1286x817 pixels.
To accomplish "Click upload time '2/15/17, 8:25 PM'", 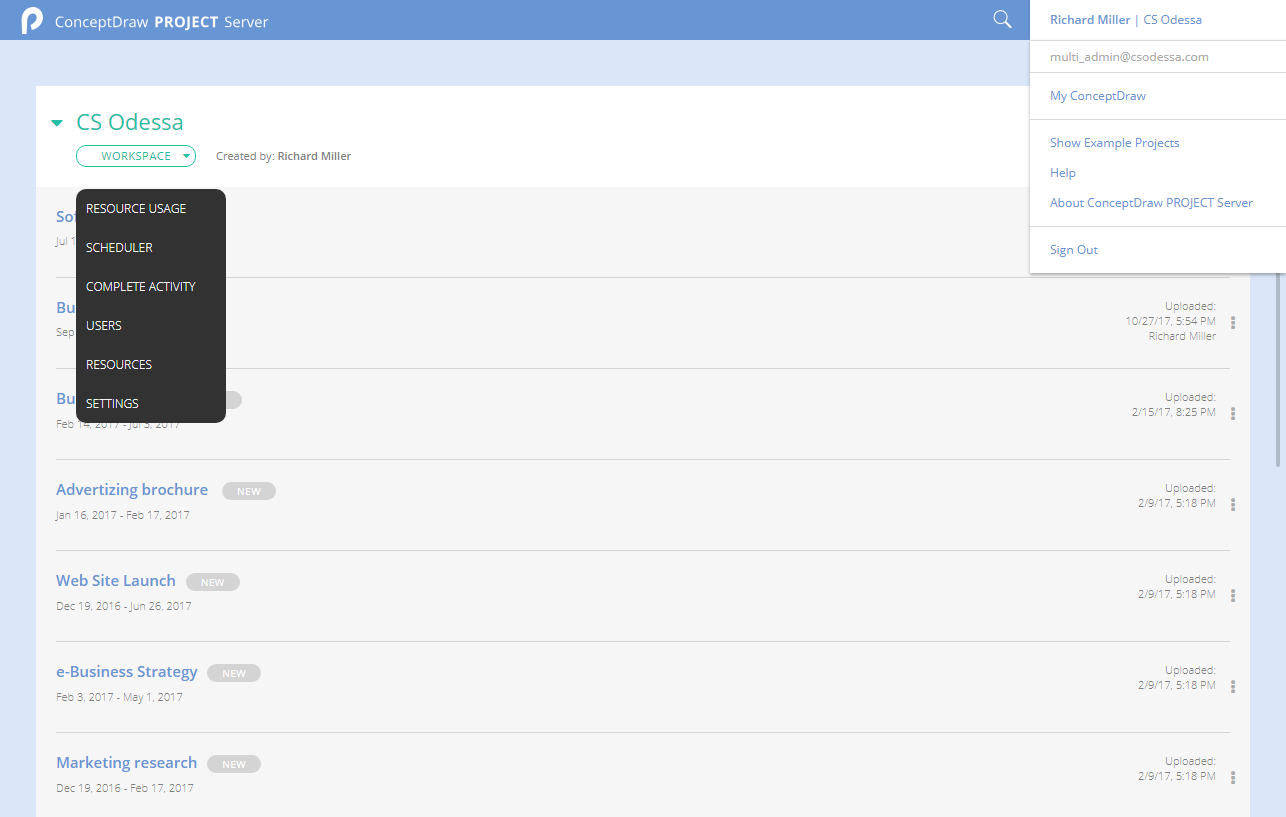I will click(x=1174, y=412).
